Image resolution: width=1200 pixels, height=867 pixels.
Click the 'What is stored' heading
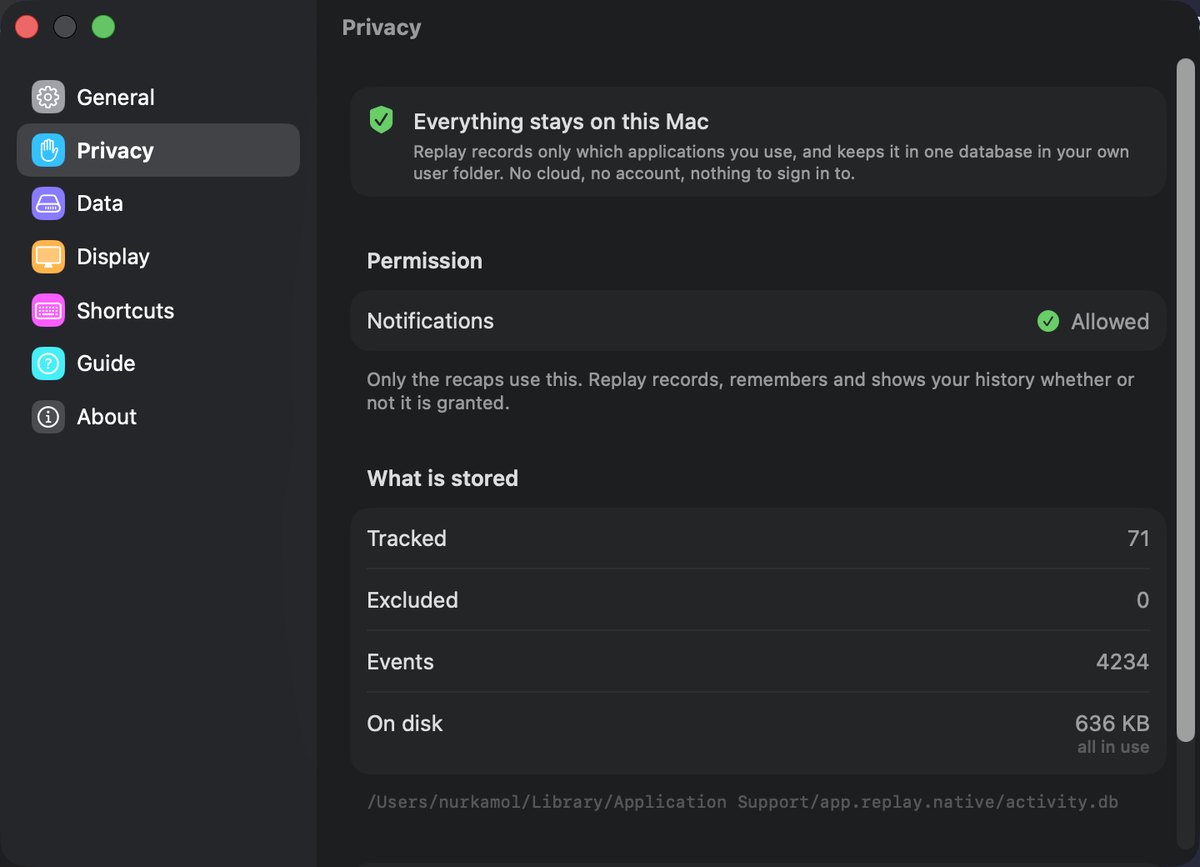(442, 478)
